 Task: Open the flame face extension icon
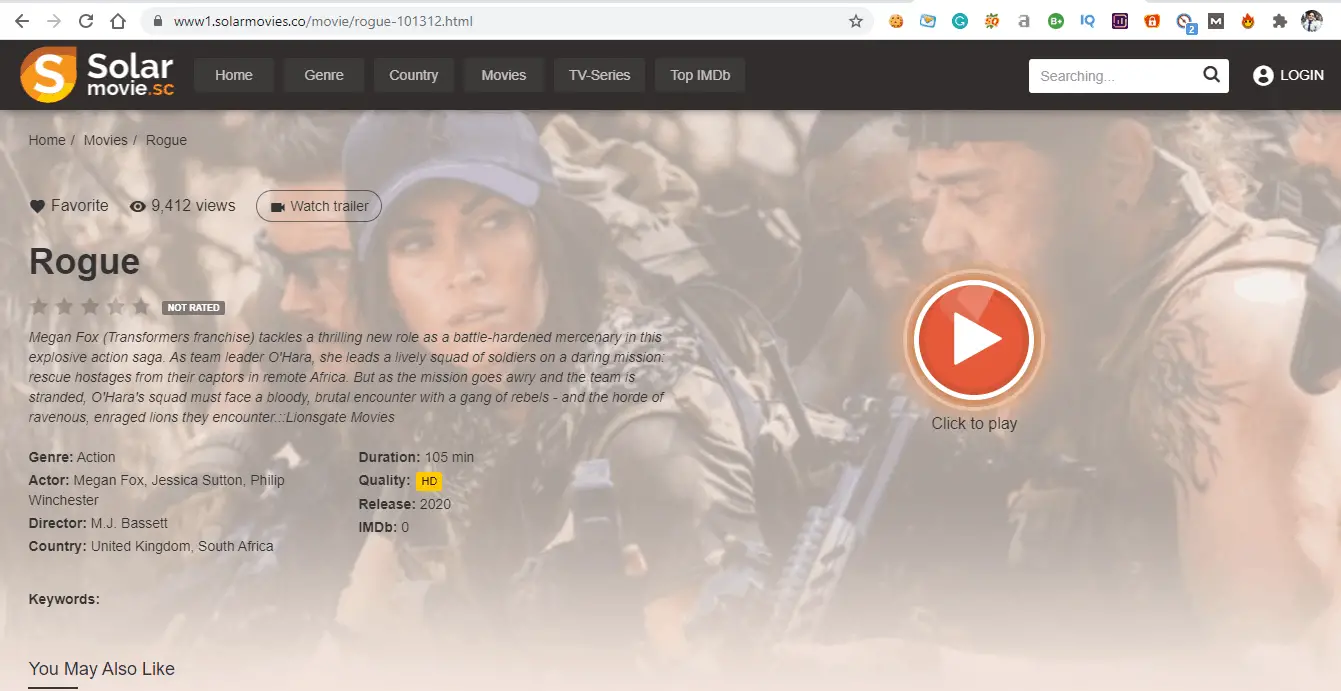click(x=1248, y=21)
